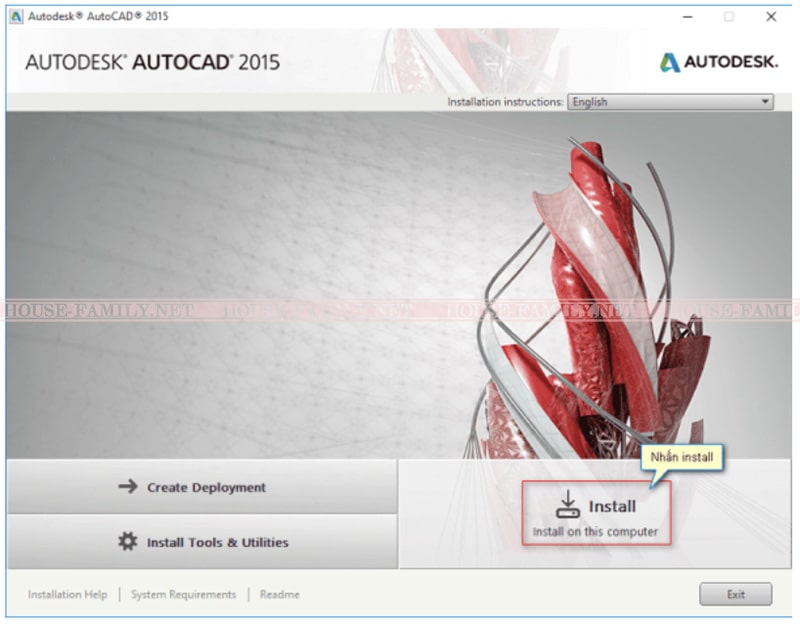This screenshot has width=800, height=624.
Task: Open the Installation instructions language dropdown
Action: click(x=670, y=102)
